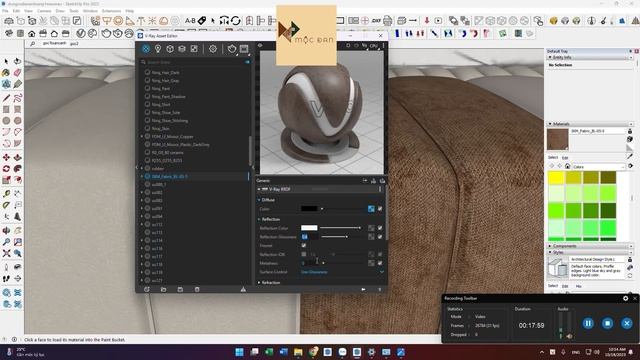Click import folder icon below material list

pos(163,289)
